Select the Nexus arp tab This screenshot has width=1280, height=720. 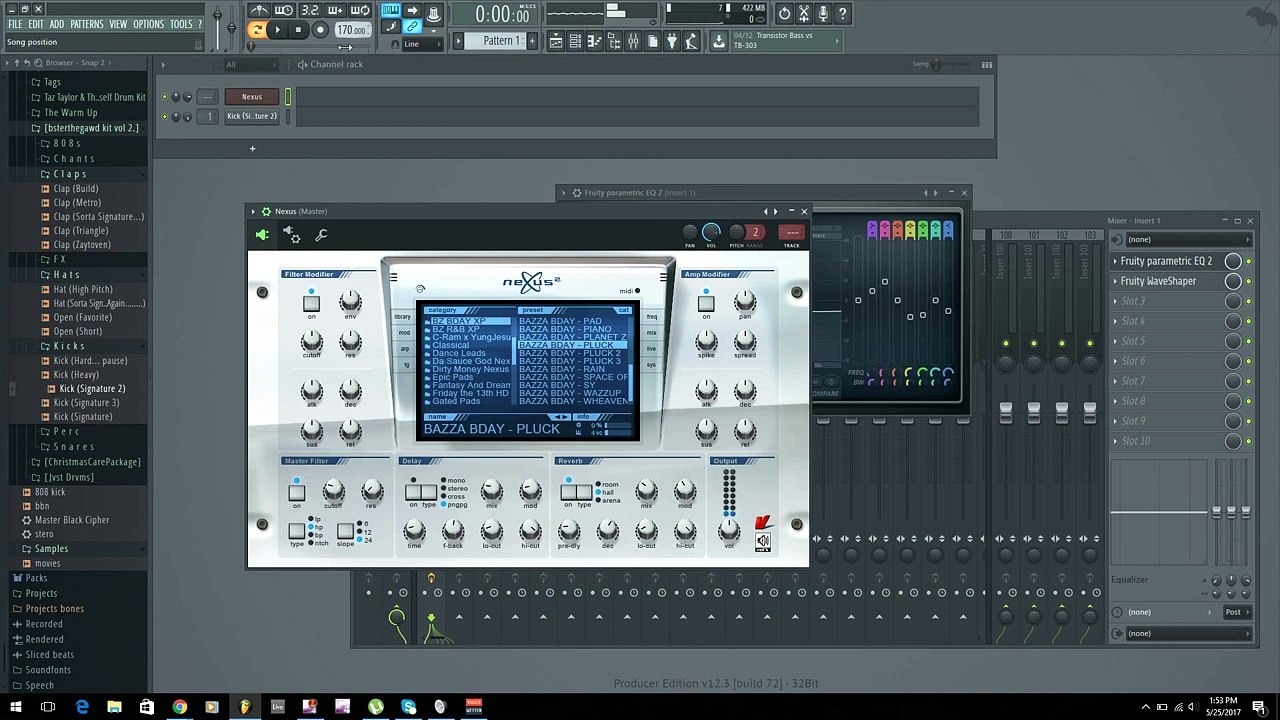click(405, 349)
